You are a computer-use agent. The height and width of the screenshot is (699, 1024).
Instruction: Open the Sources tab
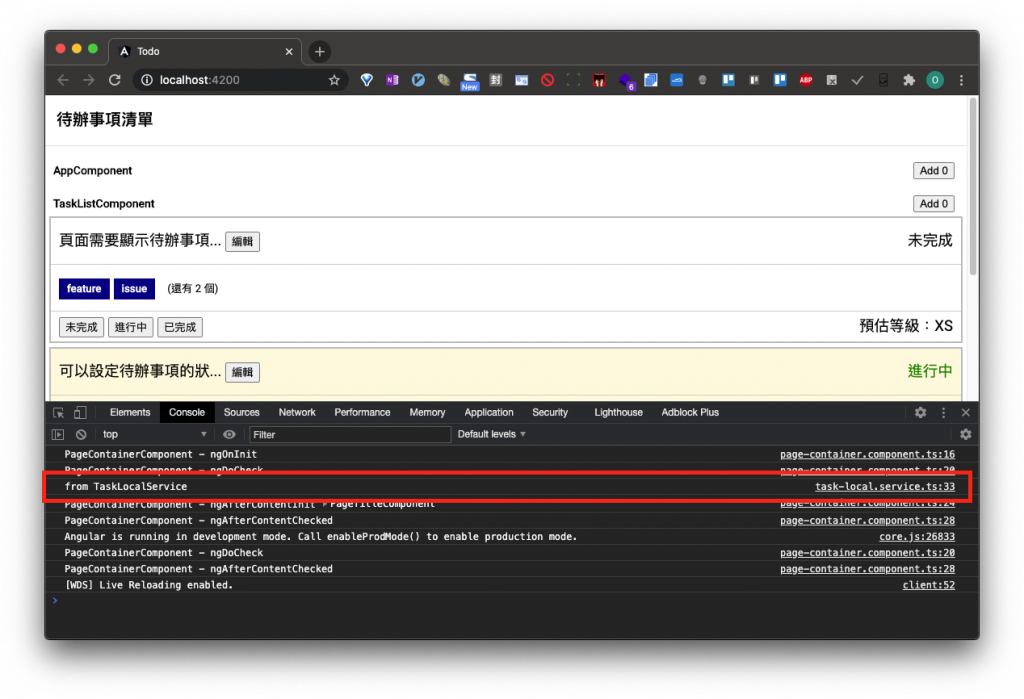(242, 413)
